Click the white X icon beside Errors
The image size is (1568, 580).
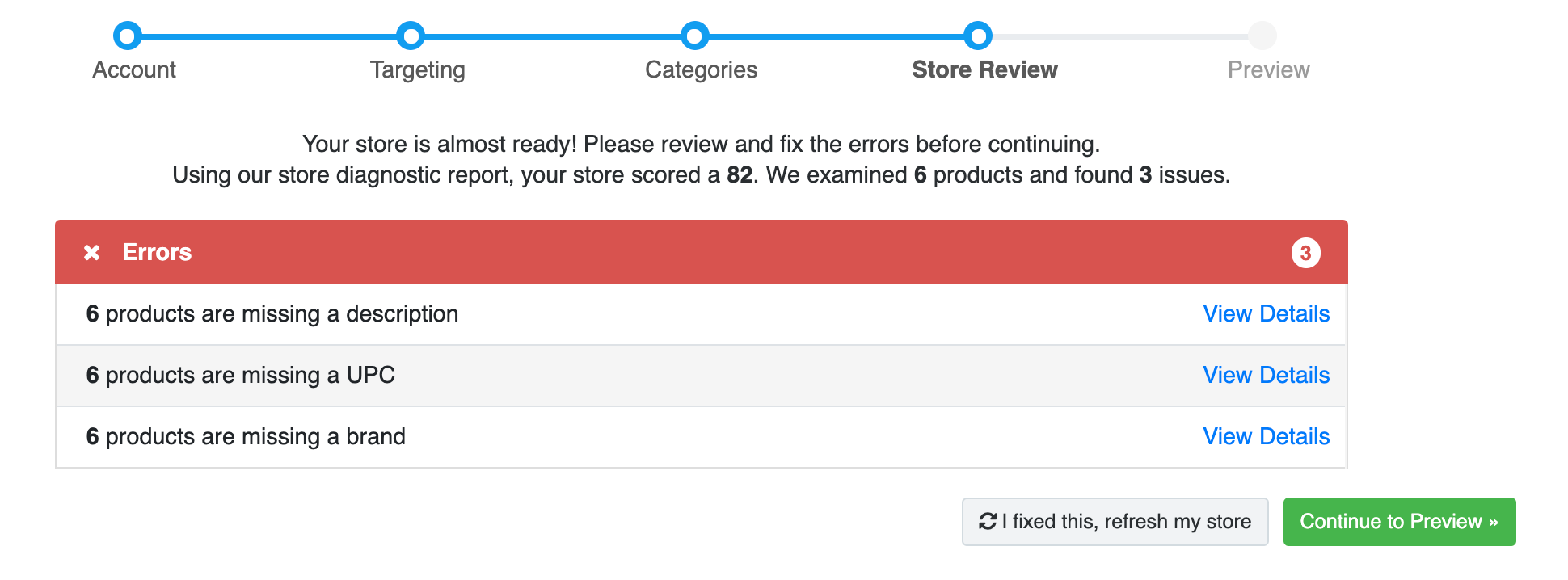pyautogui.click(x=92, y=253)
